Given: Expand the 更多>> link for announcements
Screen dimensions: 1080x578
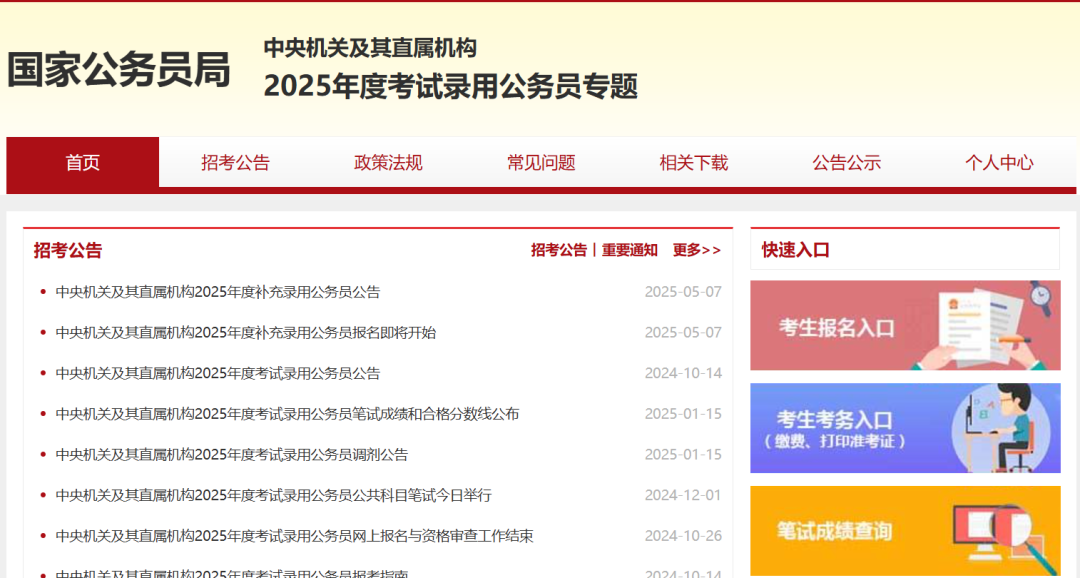Looking at the screenshot, I should (x=696, y=250).
